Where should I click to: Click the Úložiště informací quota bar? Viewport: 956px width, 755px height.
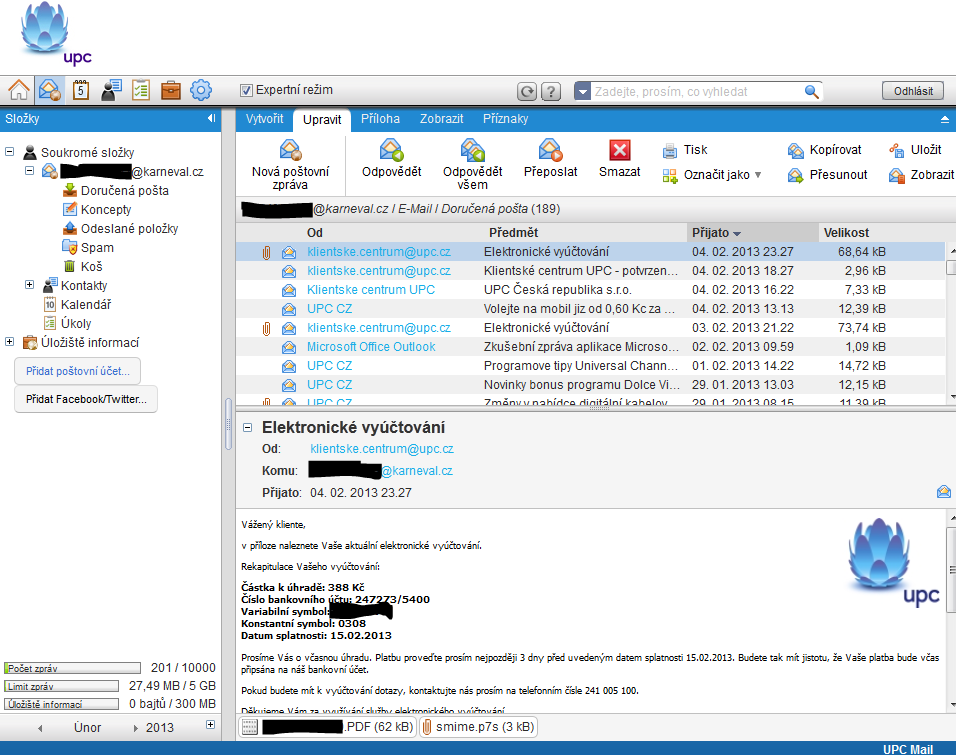[x=61, y=704]
